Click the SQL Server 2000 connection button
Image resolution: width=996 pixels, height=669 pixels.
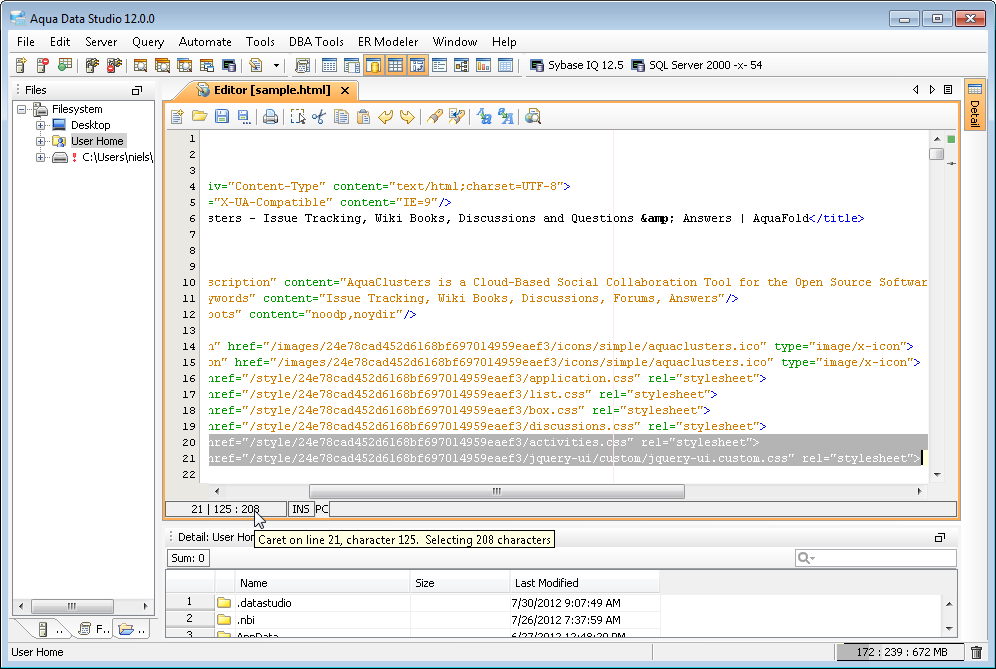(x=696, y=66)
